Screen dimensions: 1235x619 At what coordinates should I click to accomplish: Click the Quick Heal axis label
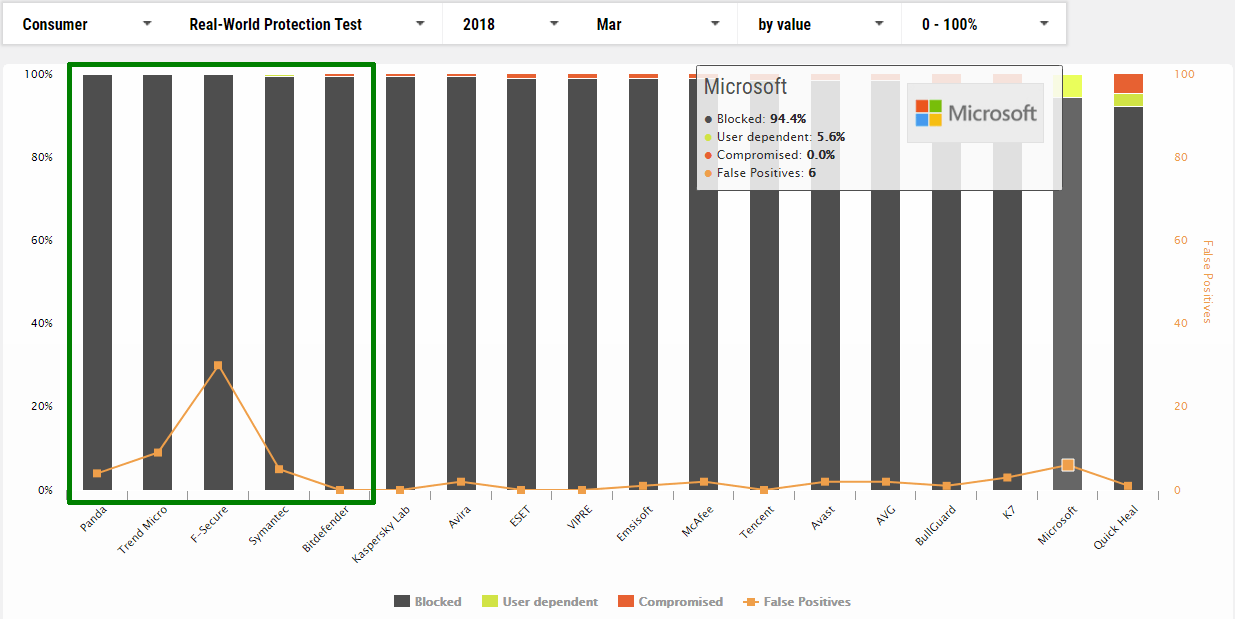1115,528
